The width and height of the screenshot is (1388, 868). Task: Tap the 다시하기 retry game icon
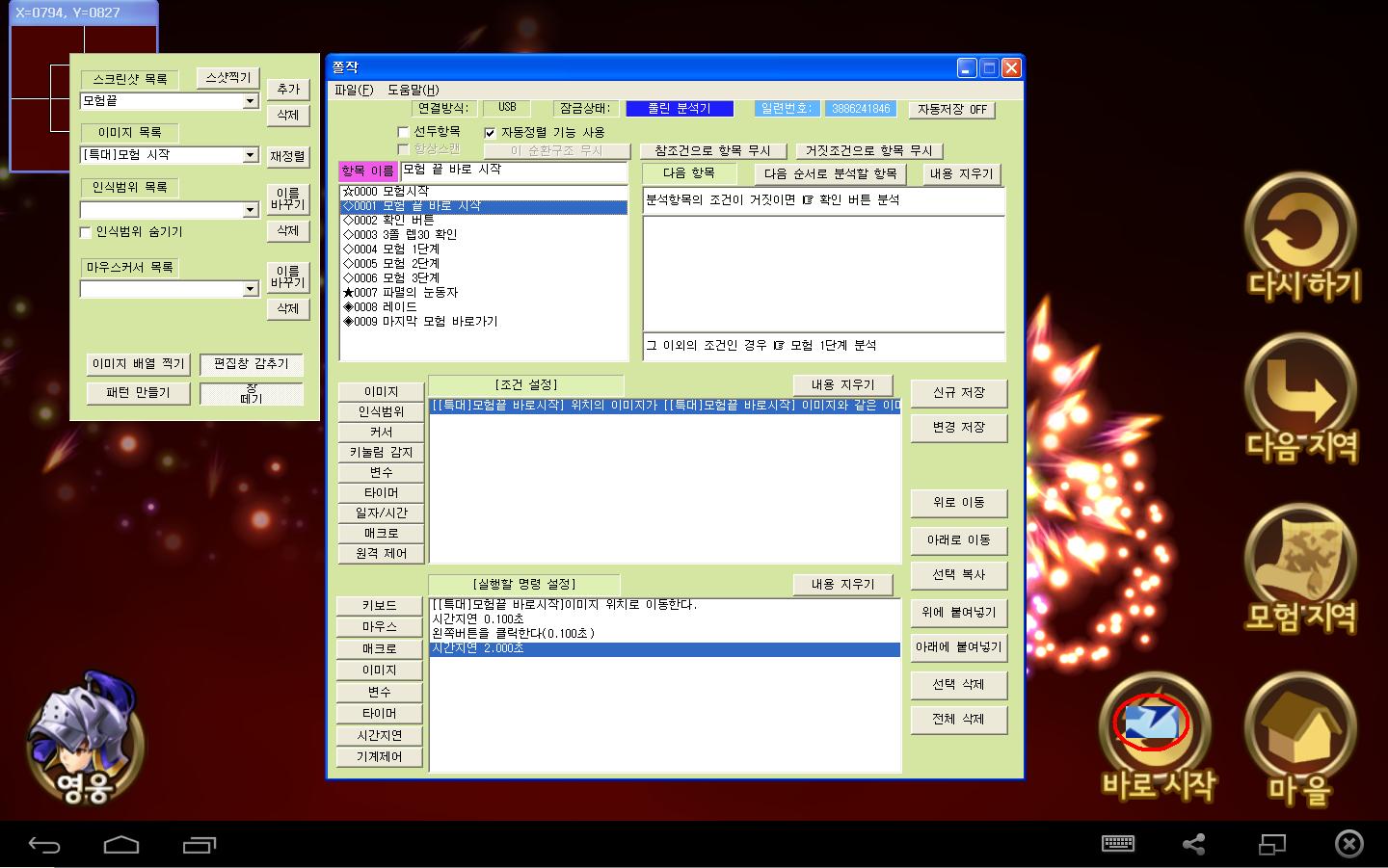(1302, 237)
